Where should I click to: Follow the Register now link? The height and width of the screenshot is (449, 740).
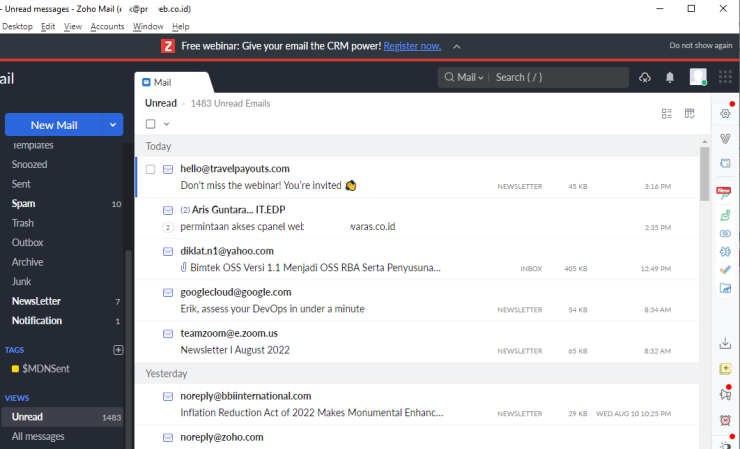point(412,46)
